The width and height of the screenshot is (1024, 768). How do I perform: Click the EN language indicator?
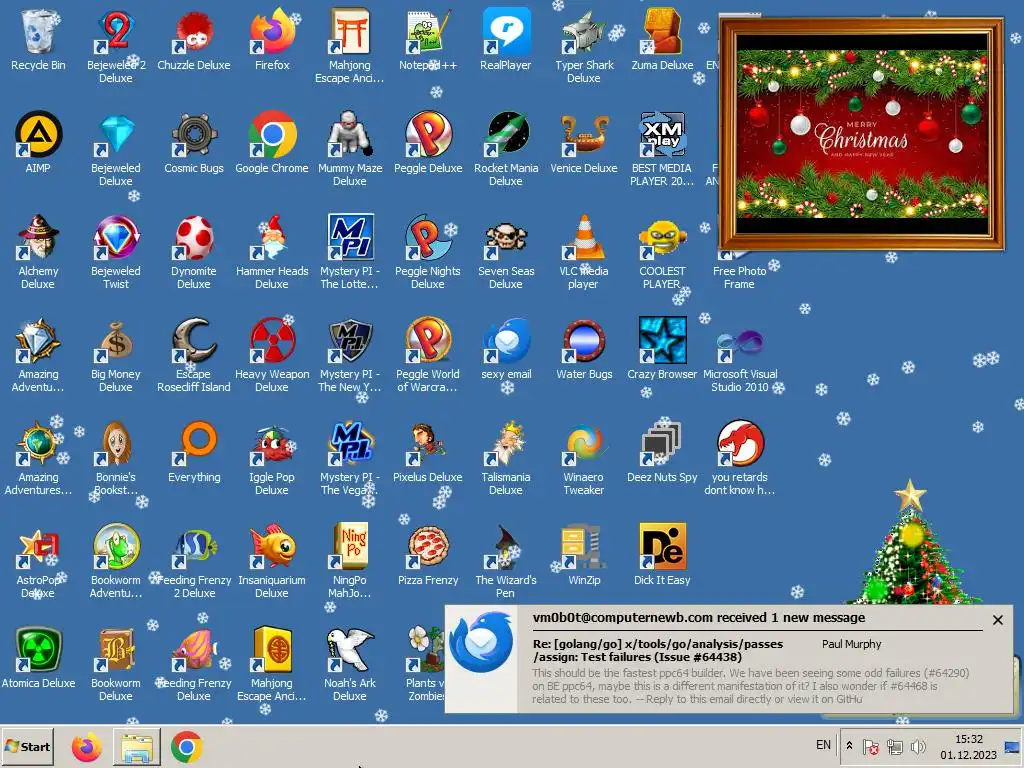pyautogui.click(x=824, y=745)
